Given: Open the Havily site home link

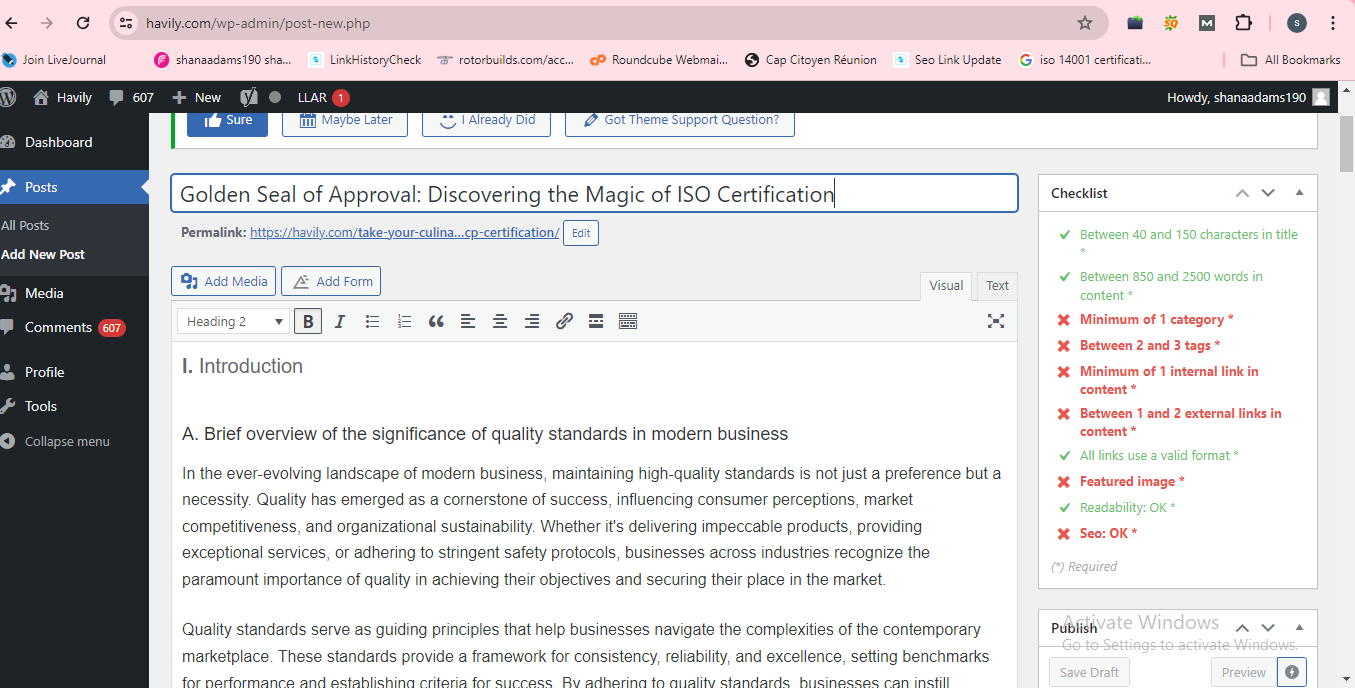Looking at the screenshot, I should 63,97.
